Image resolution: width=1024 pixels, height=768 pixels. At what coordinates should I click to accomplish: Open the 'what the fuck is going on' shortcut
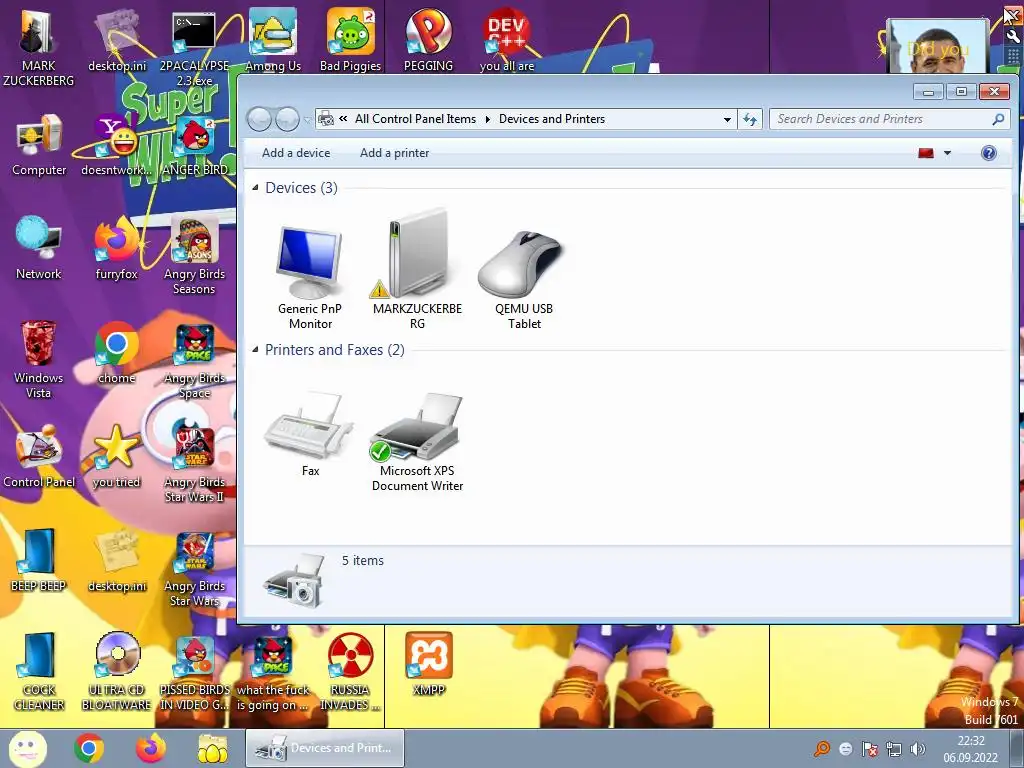coord(273,671)
